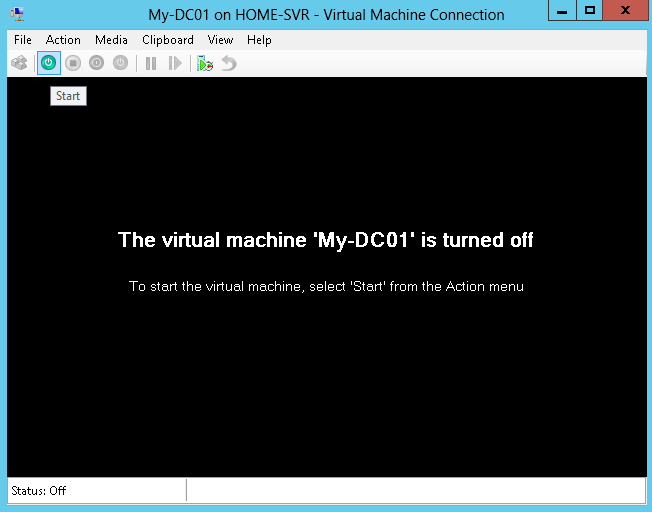Click the 'My-DC01 is turned off' message
This screenshot has height=512, width=652.
[x=326, y=240]
